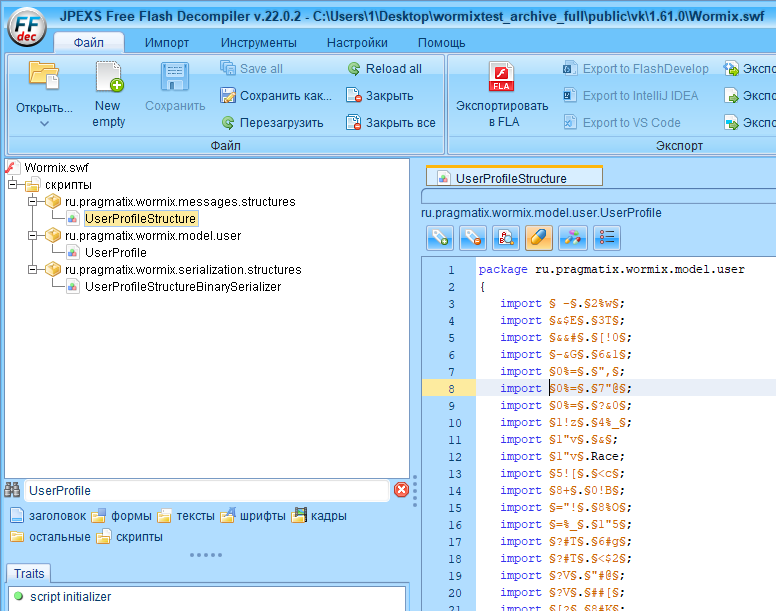This screenshot has width=776, height=611.
Task: Click the import line ending with .Race;
Action: tap(562, 456)
